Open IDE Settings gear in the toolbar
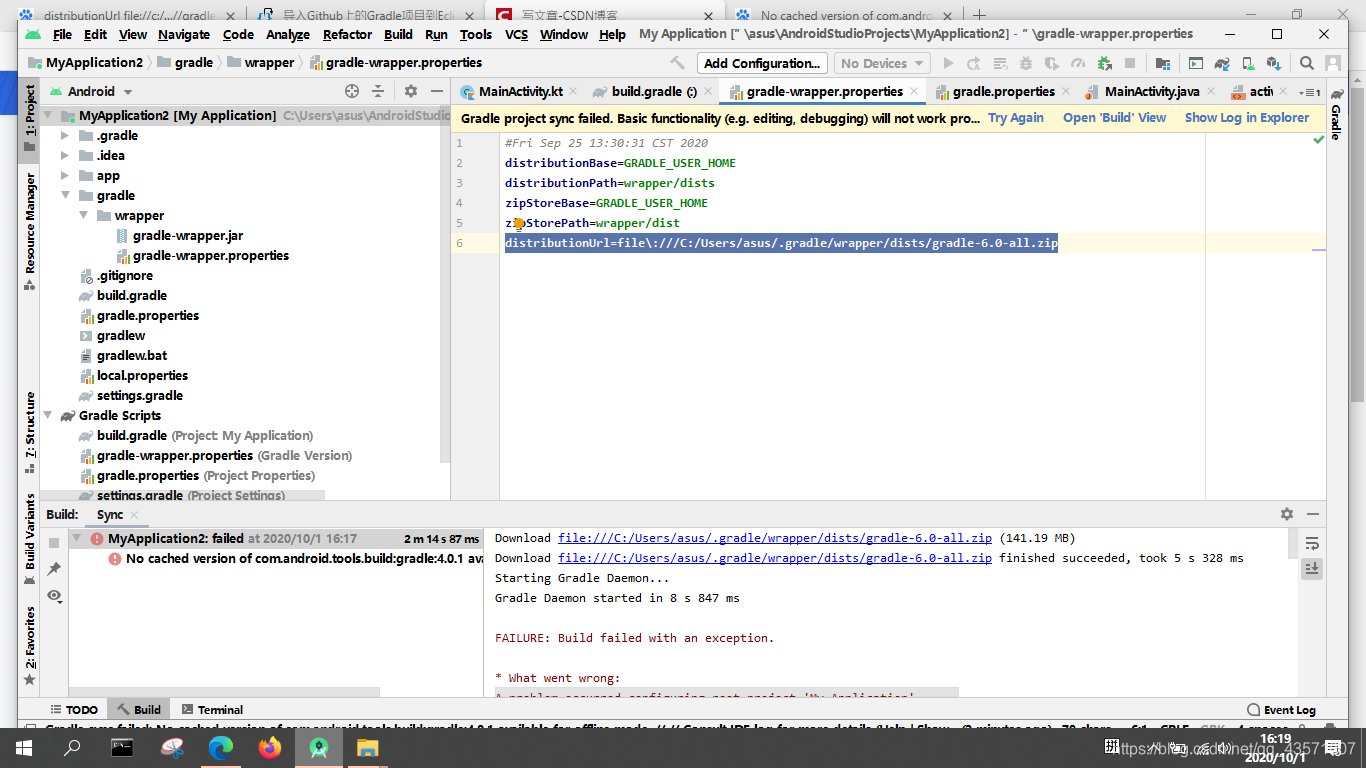The image size is (1366, 768). (410, 89)
